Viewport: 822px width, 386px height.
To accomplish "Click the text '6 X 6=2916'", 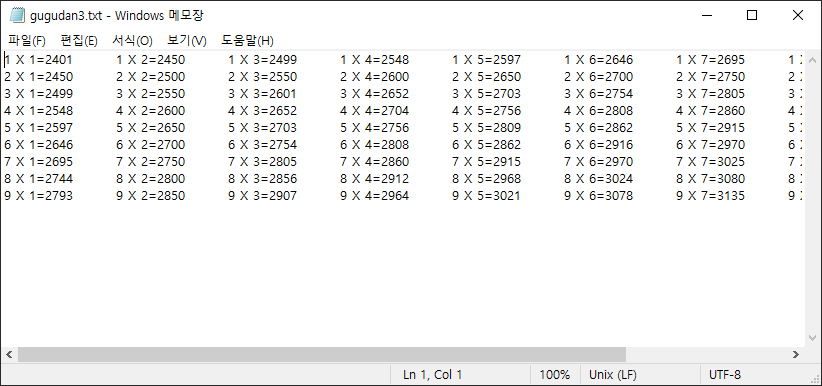I will (599, 145).
